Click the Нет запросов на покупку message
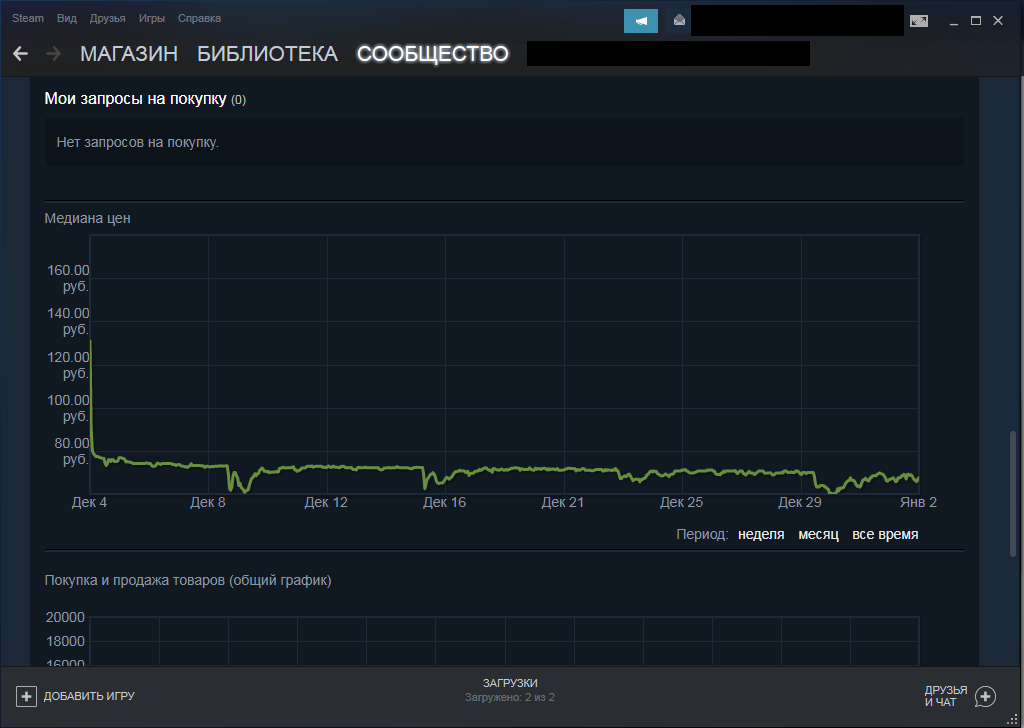 coord(137,142)
